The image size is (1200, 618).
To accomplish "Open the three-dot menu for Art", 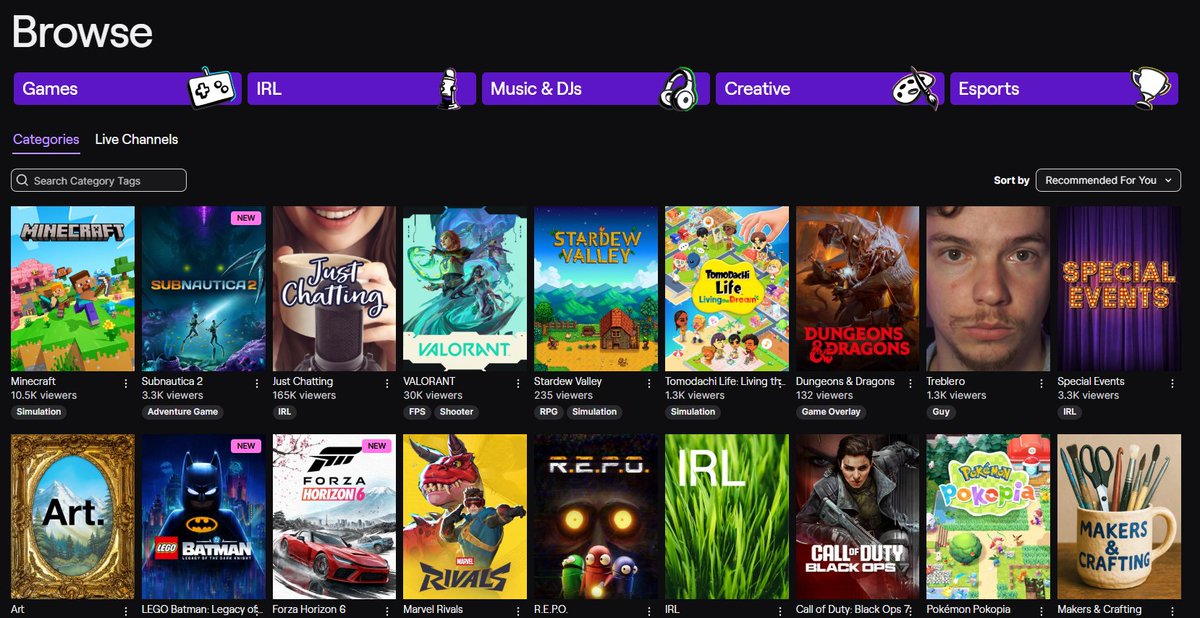I will click(x=126, y=610).
